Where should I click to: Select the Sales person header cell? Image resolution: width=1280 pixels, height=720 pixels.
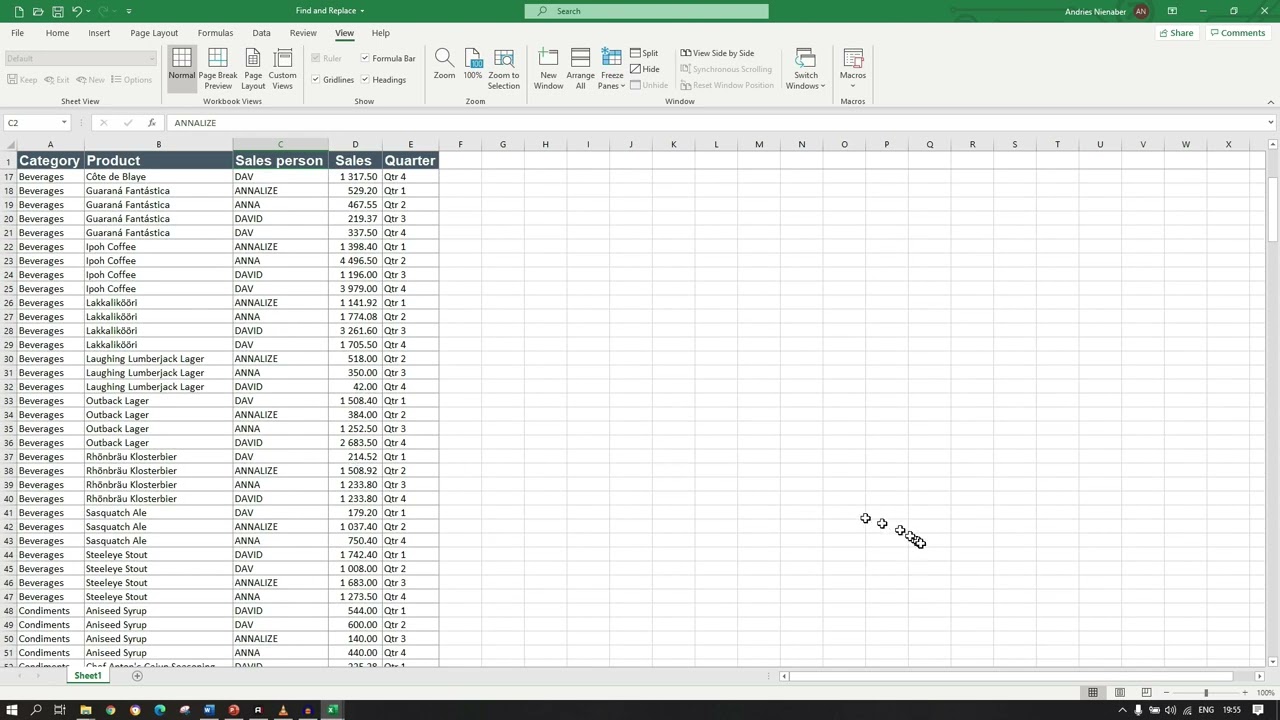[x=280, y=160]
